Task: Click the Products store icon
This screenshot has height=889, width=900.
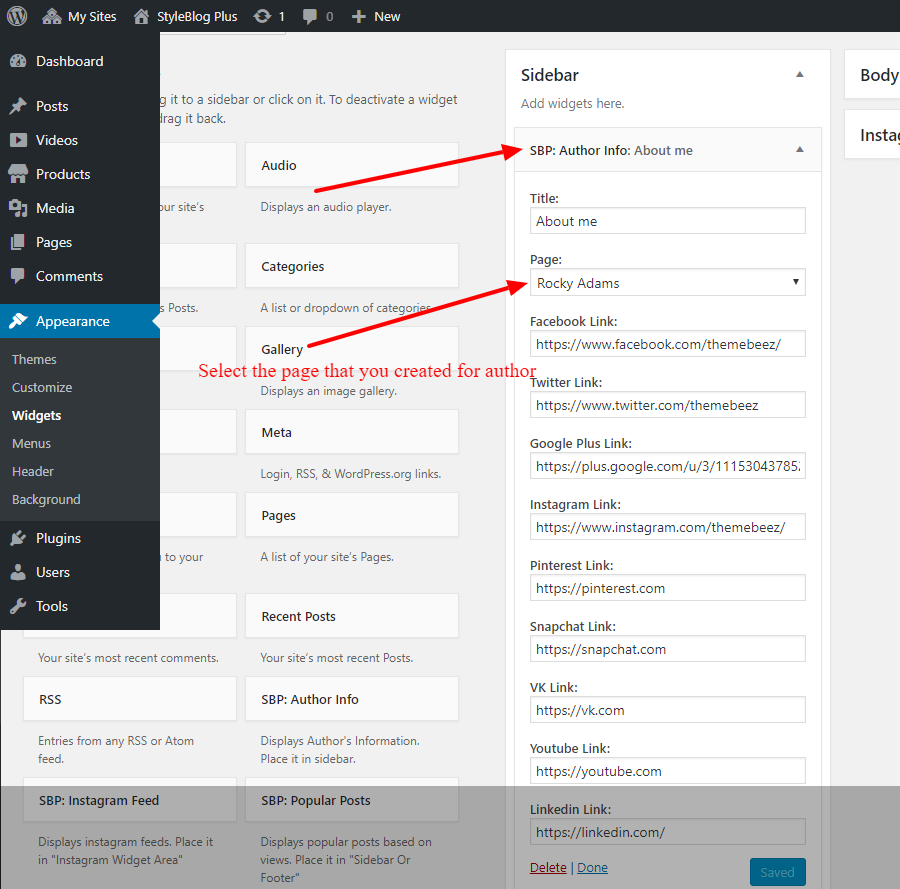Action: pos(18,174)
